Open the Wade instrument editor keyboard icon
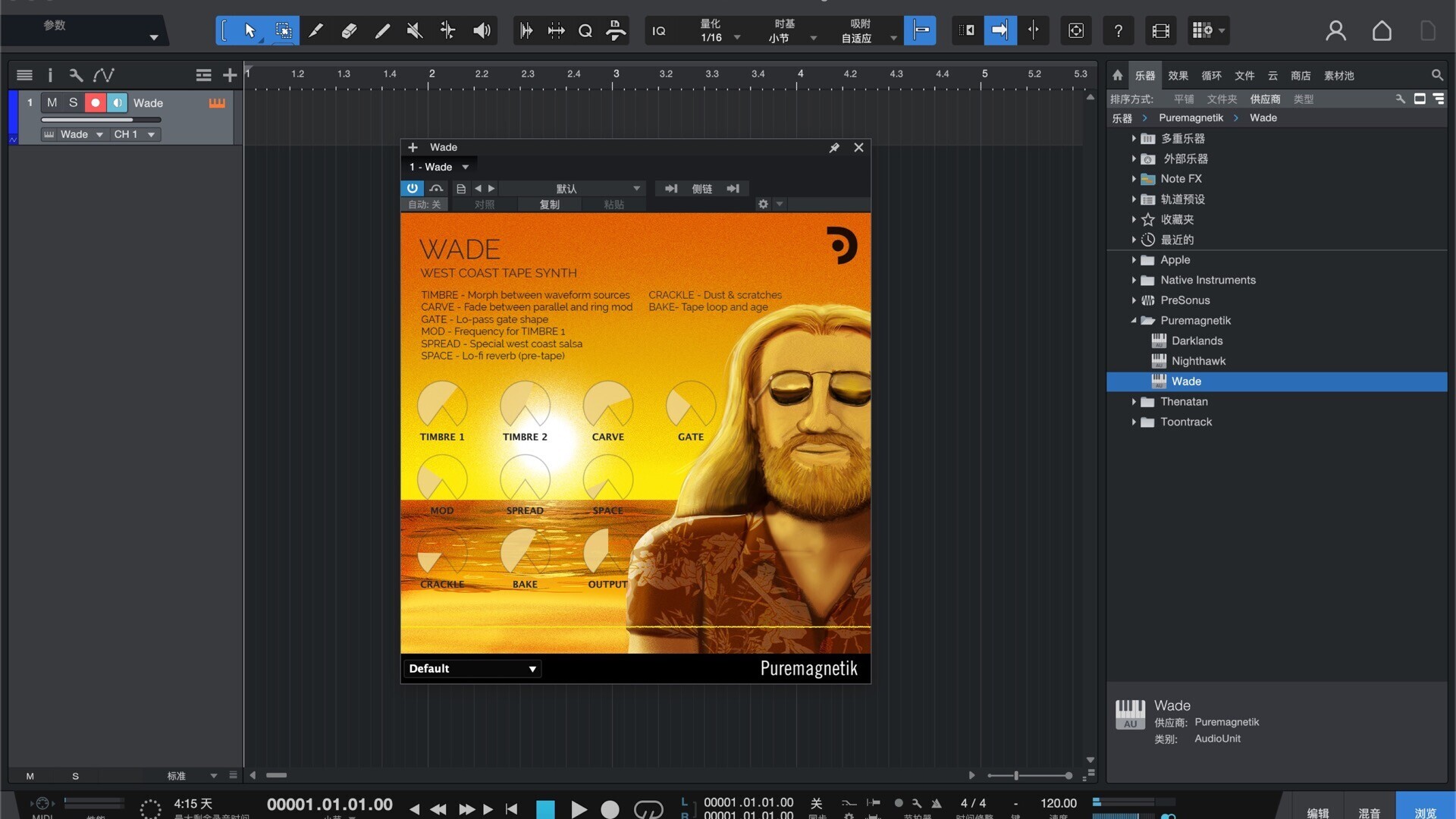The width and height of the screenshot is (1456, 819). [217, 102]
